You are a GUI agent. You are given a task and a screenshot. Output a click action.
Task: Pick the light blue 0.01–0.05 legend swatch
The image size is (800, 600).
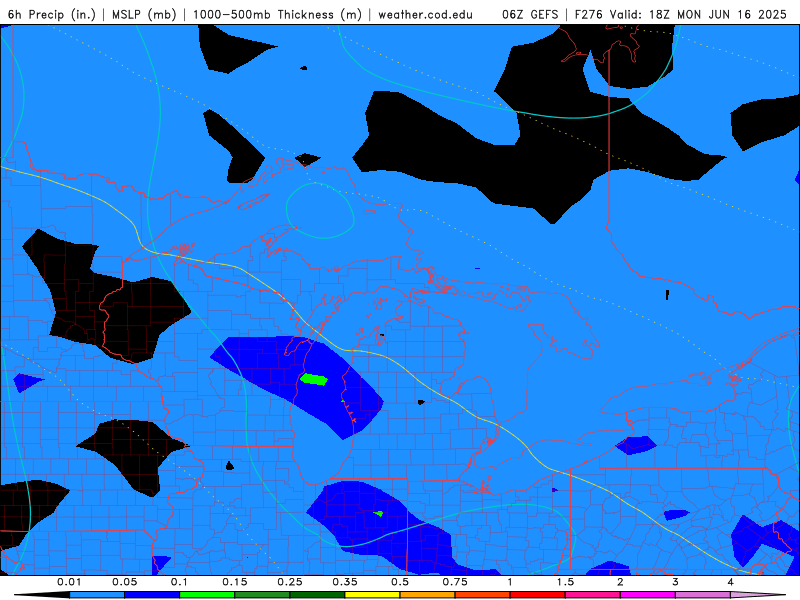(x=97, y=595)
